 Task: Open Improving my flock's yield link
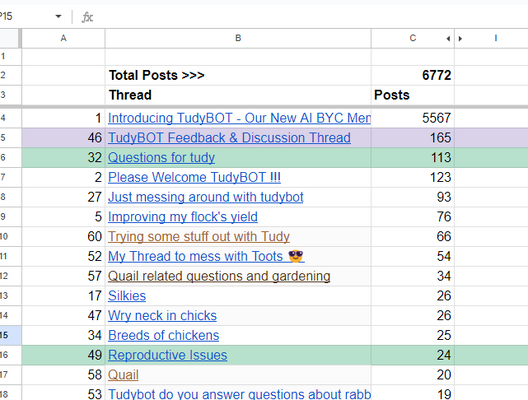tap(183, 217)
